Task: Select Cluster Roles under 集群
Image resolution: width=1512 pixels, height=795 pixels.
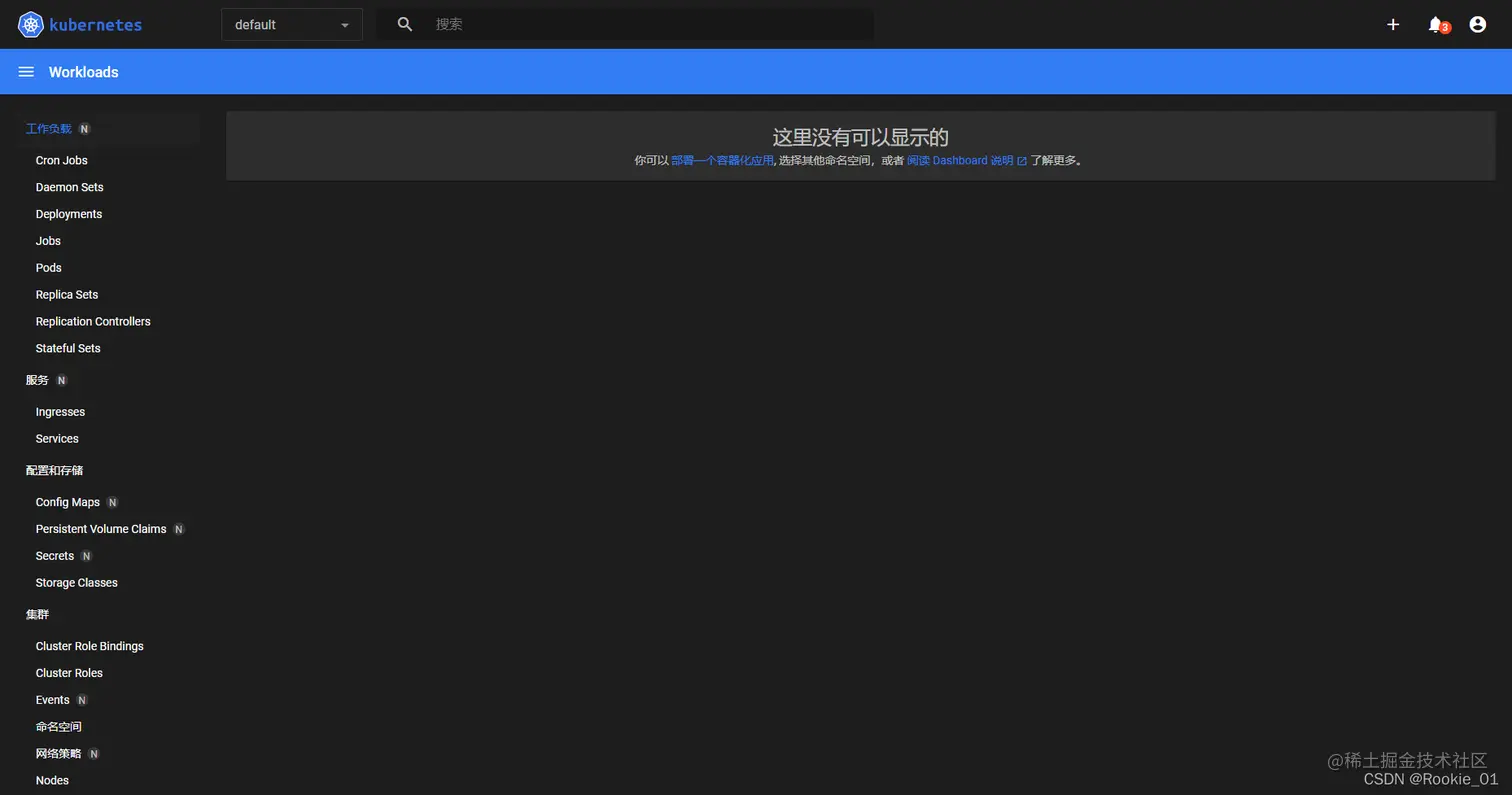Action: click(69, 672)
